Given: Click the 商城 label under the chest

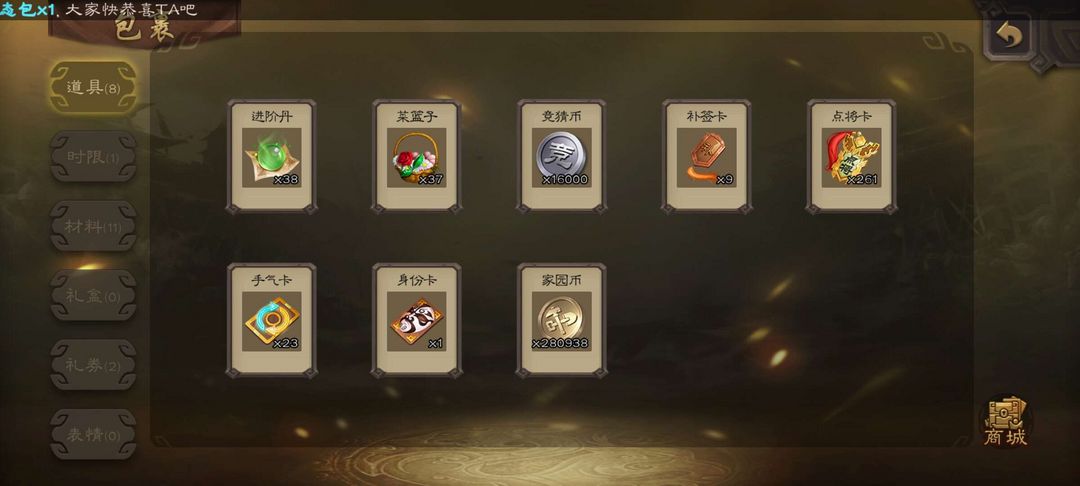Looking at the screenshot, I should 1006,437.
